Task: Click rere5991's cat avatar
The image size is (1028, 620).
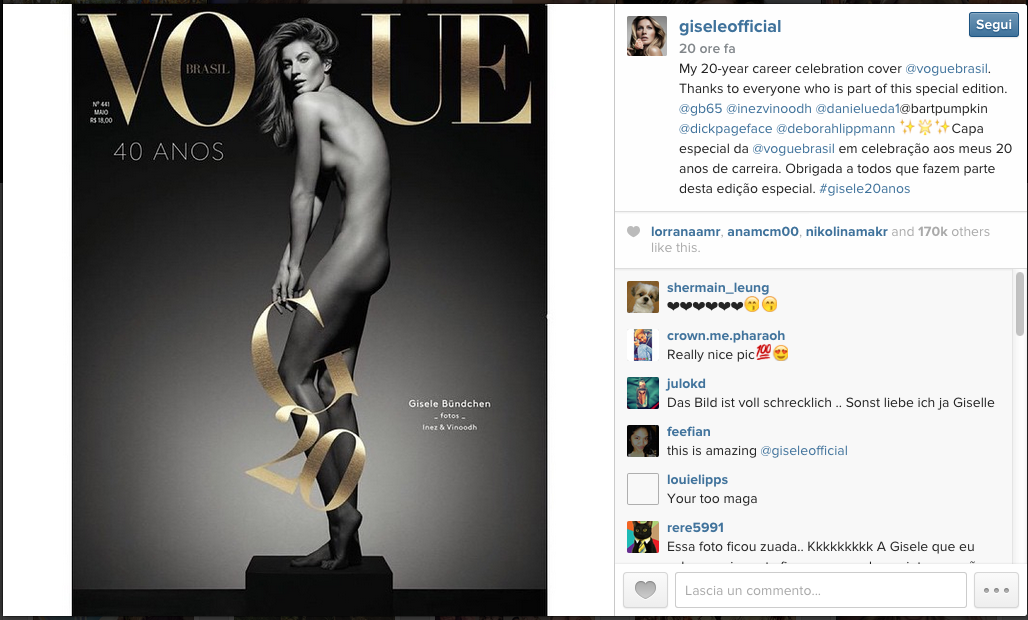Action: point(642,537)
